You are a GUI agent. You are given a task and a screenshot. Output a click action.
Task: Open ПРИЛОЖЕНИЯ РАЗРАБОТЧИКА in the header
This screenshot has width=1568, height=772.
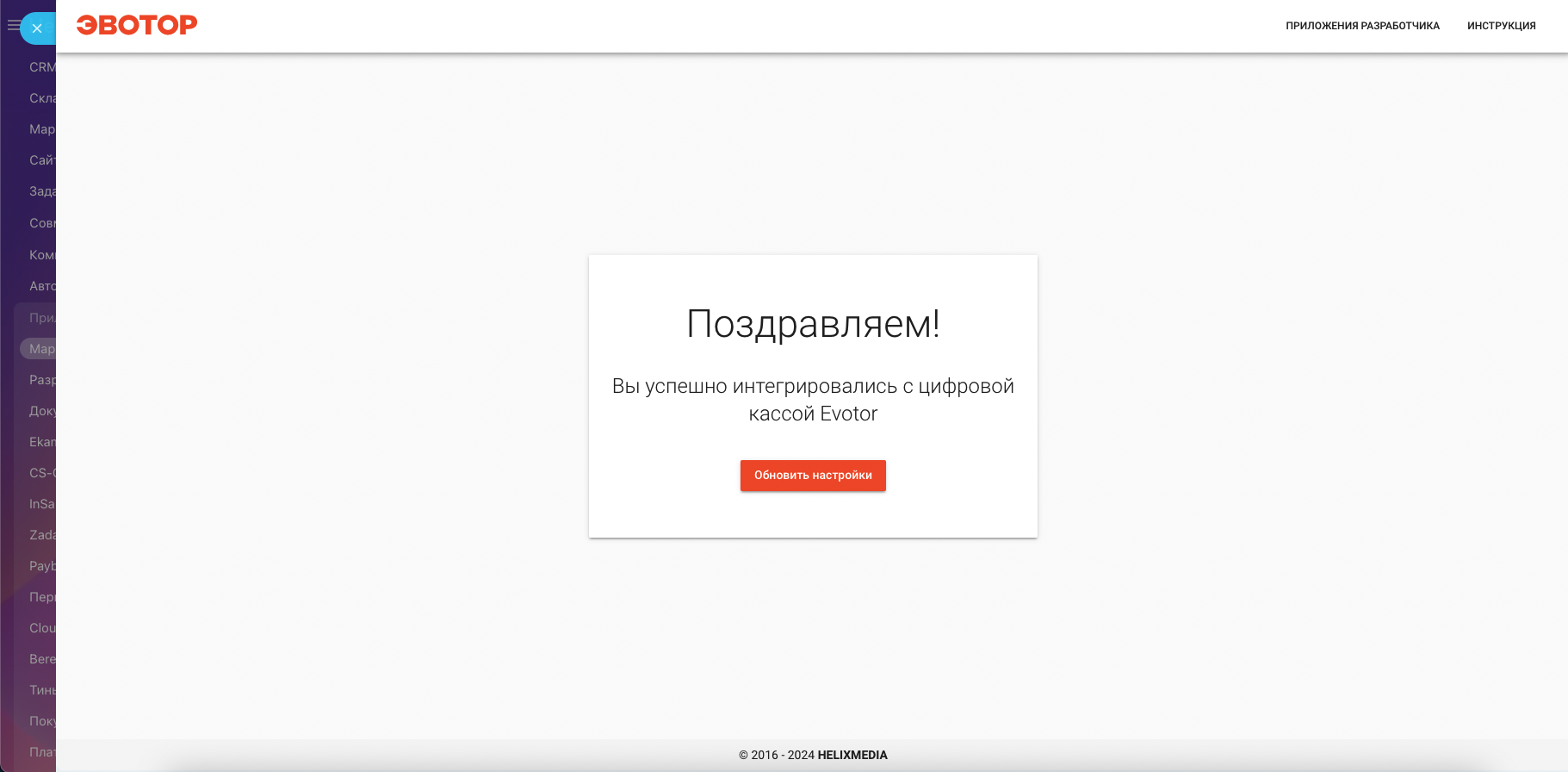[1362, 26]
